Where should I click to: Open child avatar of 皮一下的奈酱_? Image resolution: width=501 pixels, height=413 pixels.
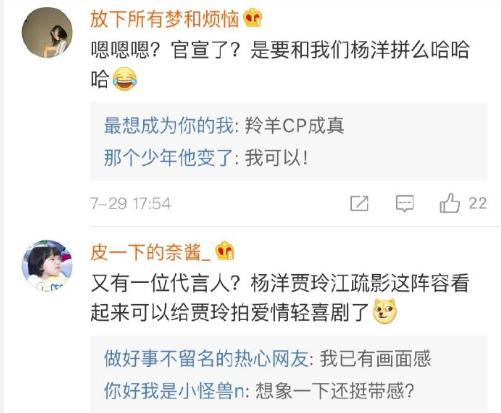pos(47,265)
